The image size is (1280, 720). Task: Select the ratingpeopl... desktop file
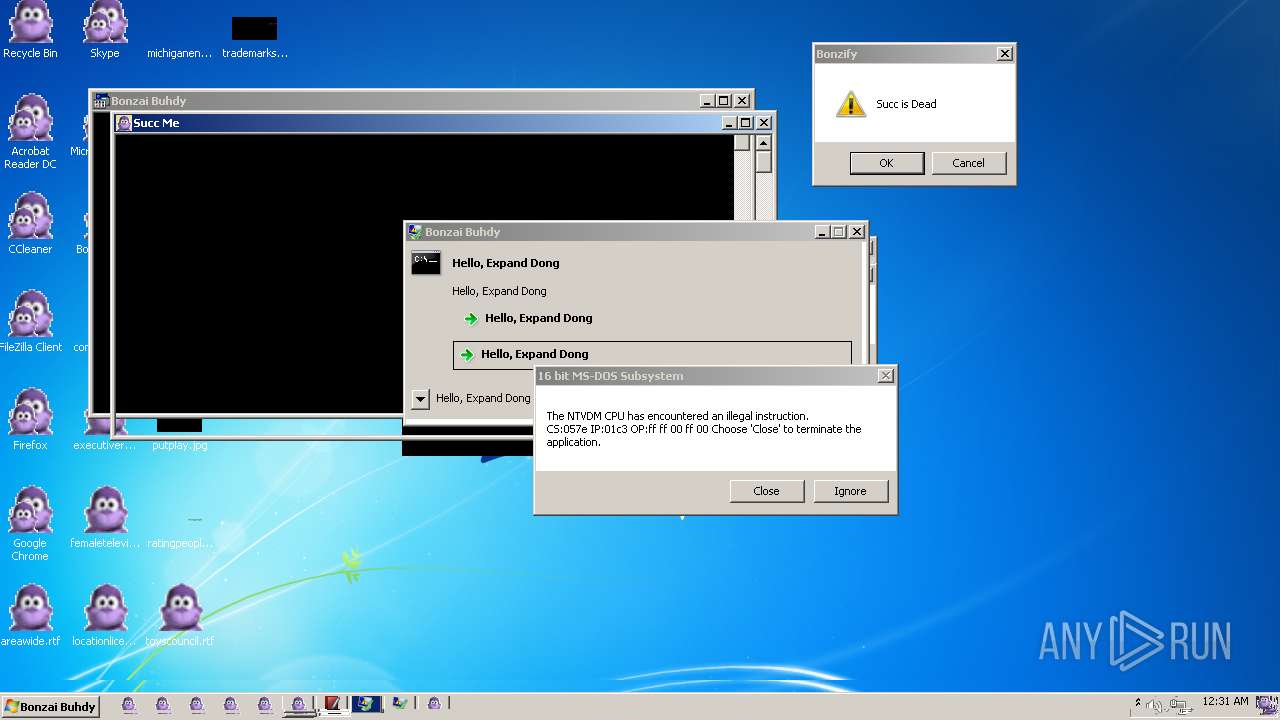(180, 543)
